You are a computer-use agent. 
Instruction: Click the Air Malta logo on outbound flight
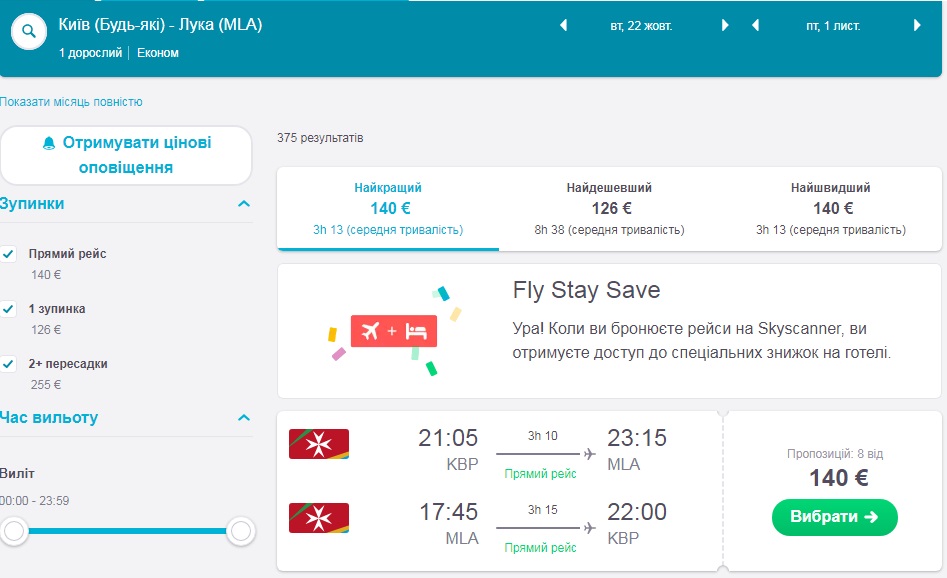pyautogui.click(x=318, y=444)
